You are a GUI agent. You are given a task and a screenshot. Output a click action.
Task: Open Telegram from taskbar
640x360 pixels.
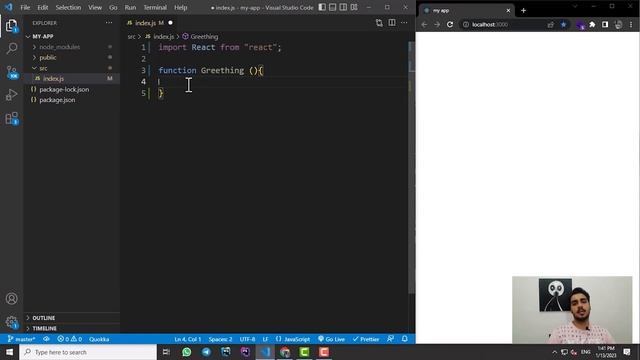206,352
